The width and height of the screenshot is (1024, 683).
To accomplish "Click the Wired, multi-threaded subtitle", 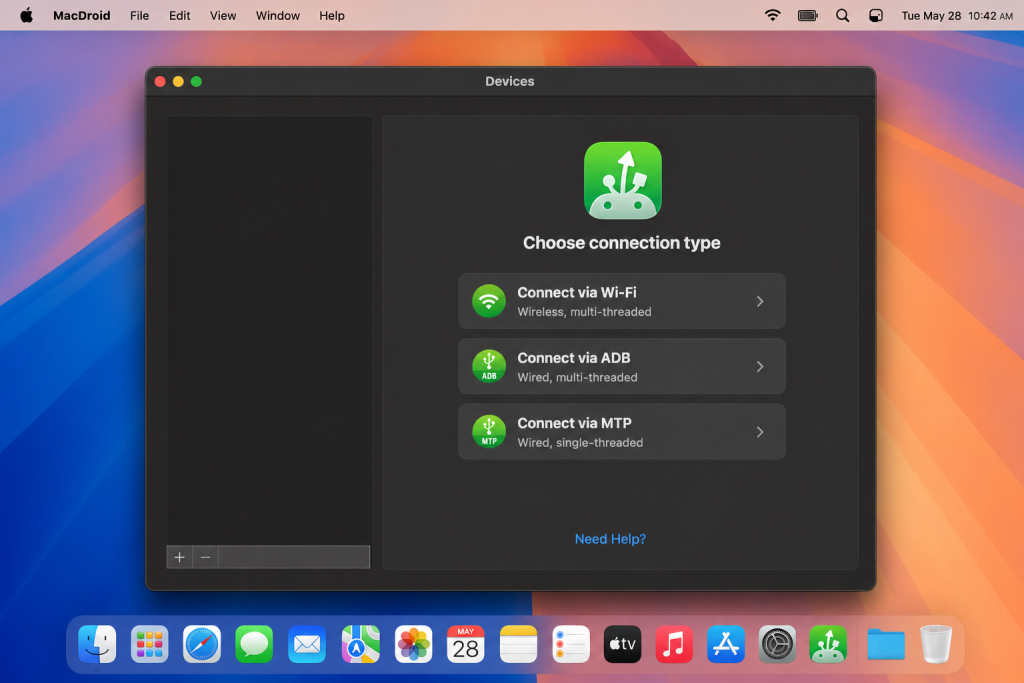I will coord(577,377).
